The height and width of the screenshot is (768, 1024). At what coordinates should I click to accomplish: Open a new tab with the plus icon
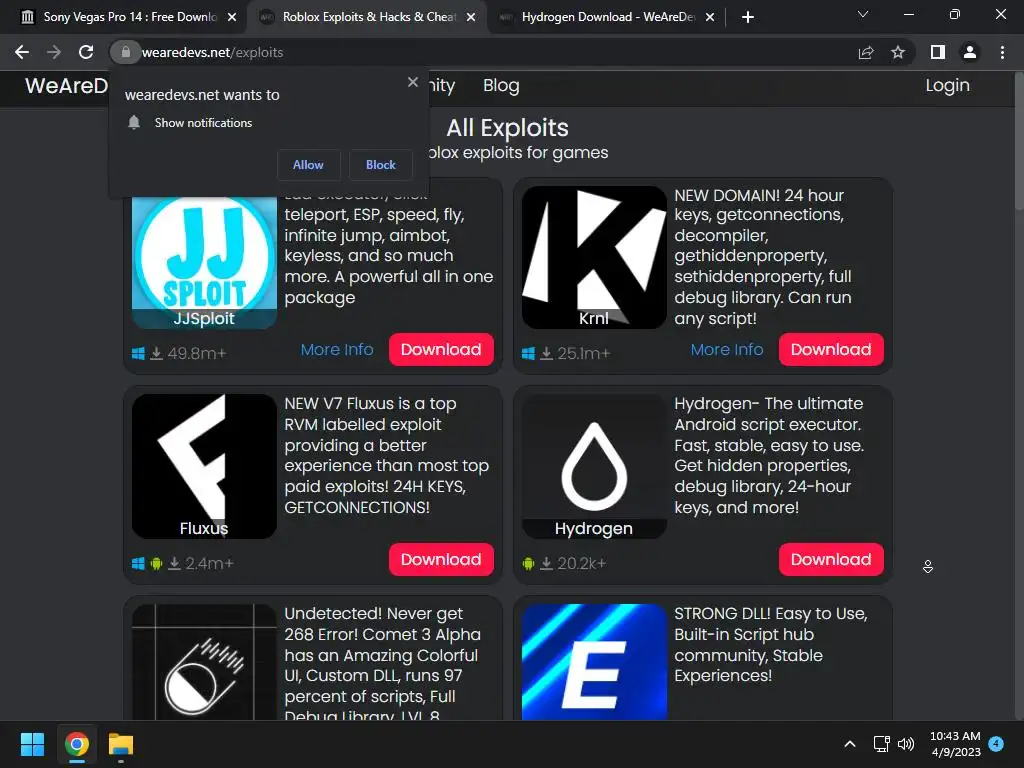tap(748, 17)
